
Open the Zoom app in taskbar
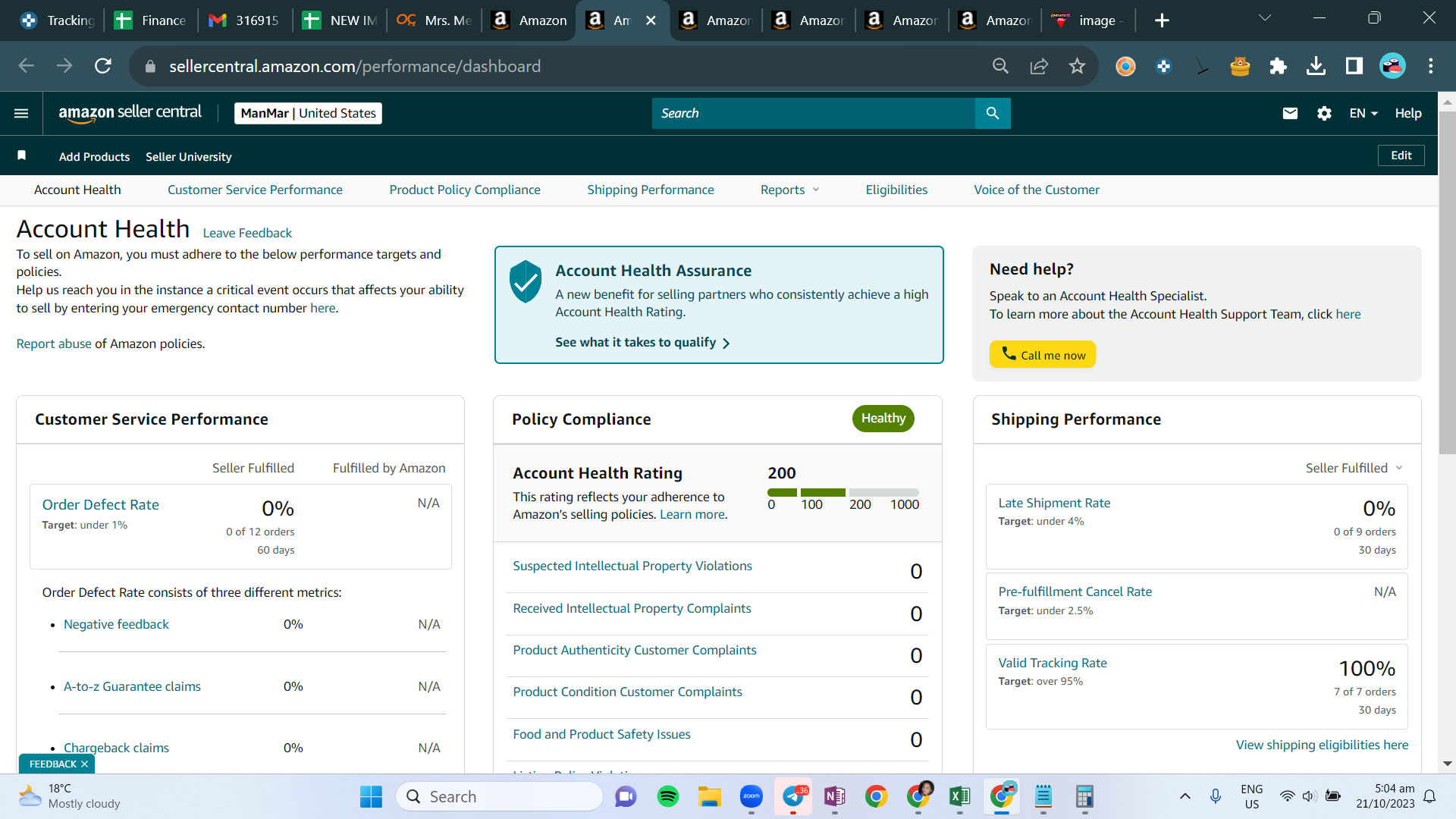(752, 796)
